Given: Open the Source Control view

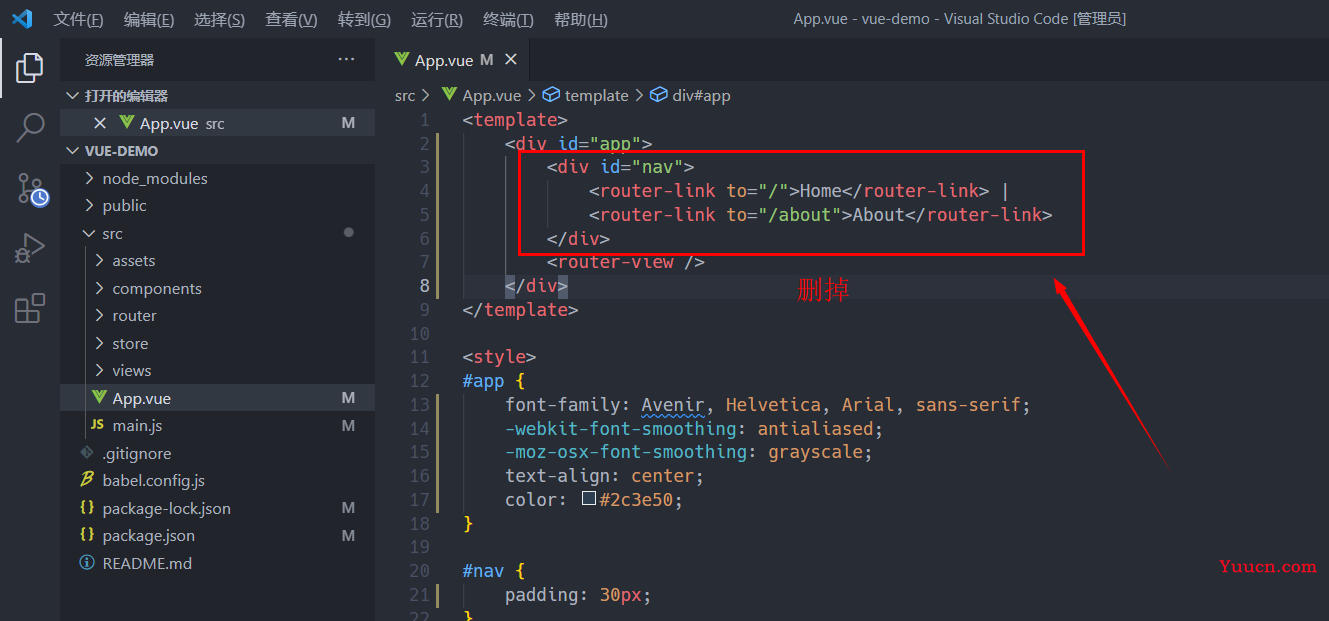Looking at the screenshot, I should [x=30, y=188].
